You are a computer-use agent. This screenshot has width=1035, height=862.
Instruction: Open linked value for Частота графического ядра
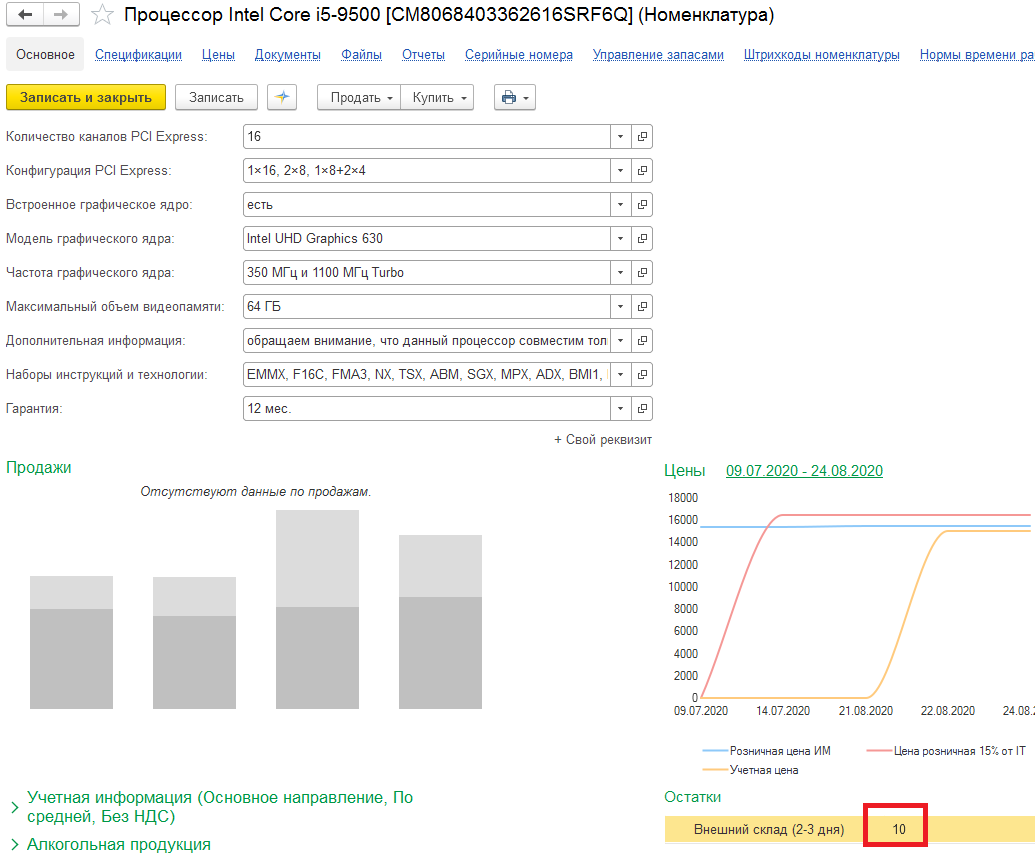[642, 273]
